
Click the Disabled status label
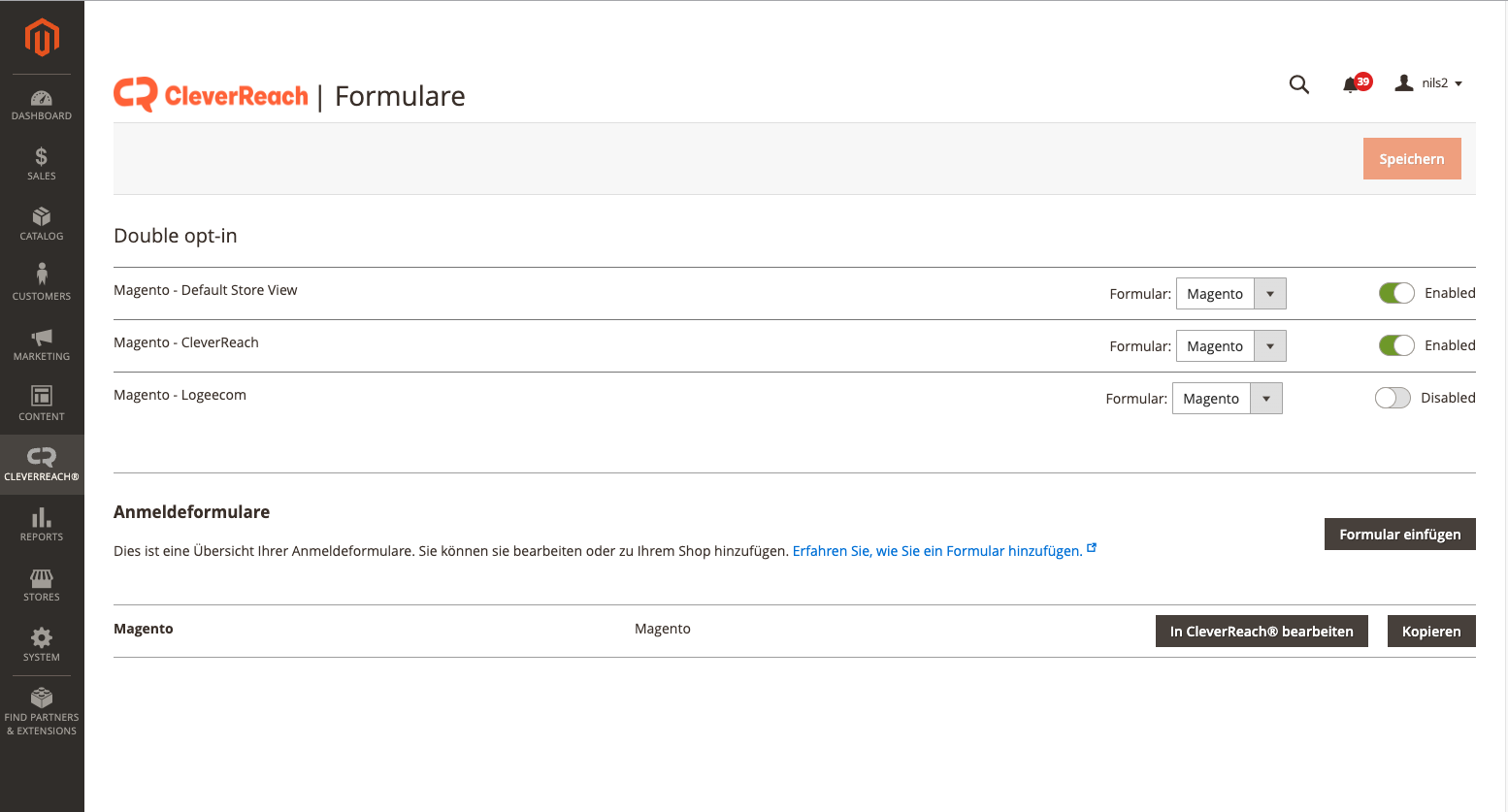coord(1448,398)
